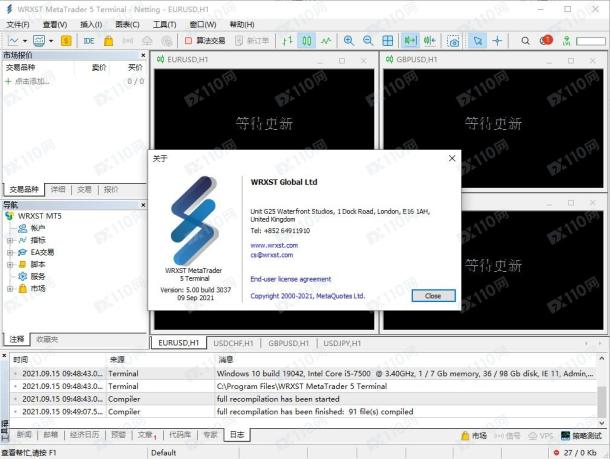610x459 pixels.
Task: Open the dropdown arrow next to profiles
Action: [x=51, y=40]
